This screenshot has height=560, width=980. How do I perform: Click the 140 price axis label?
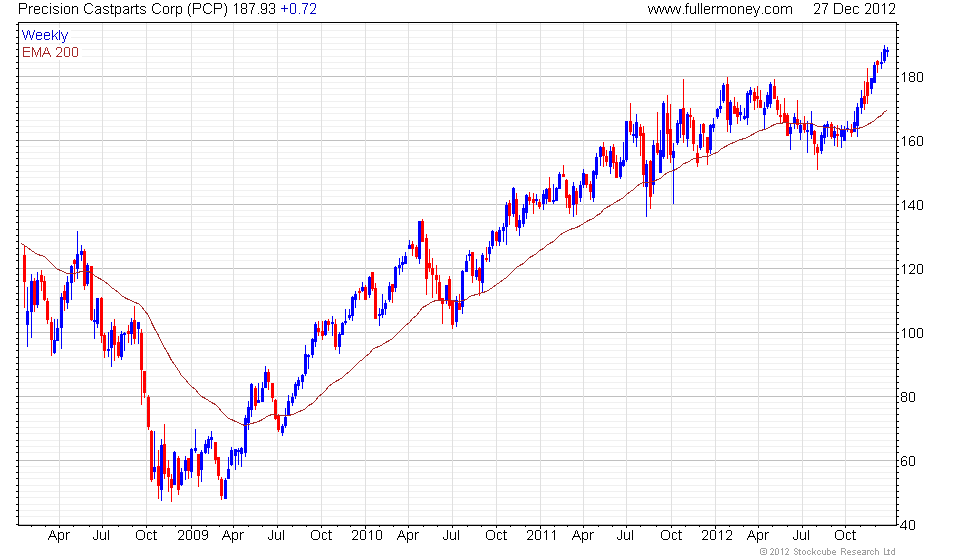pos(911,206)
